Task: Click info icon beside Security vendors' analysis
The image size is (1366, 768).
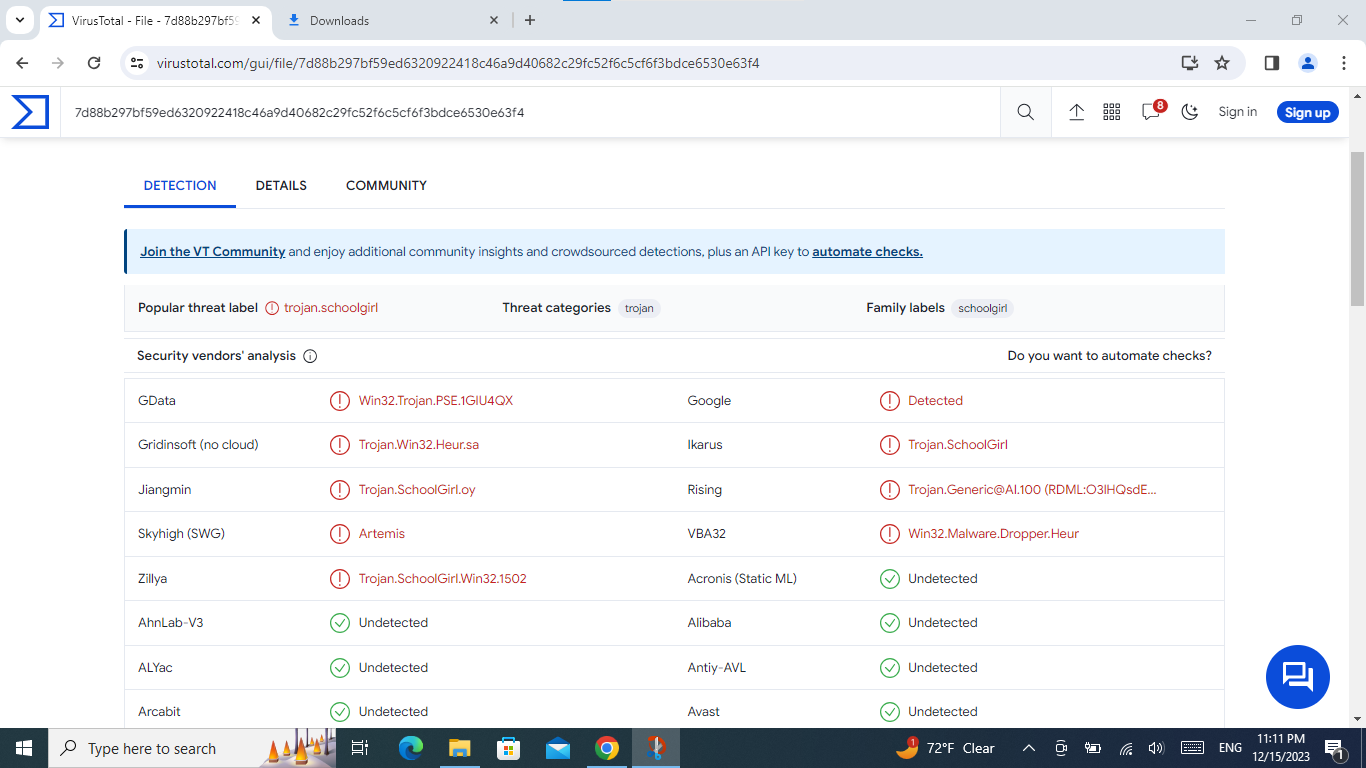Action: pyautogui.click(x=310, y=356)
